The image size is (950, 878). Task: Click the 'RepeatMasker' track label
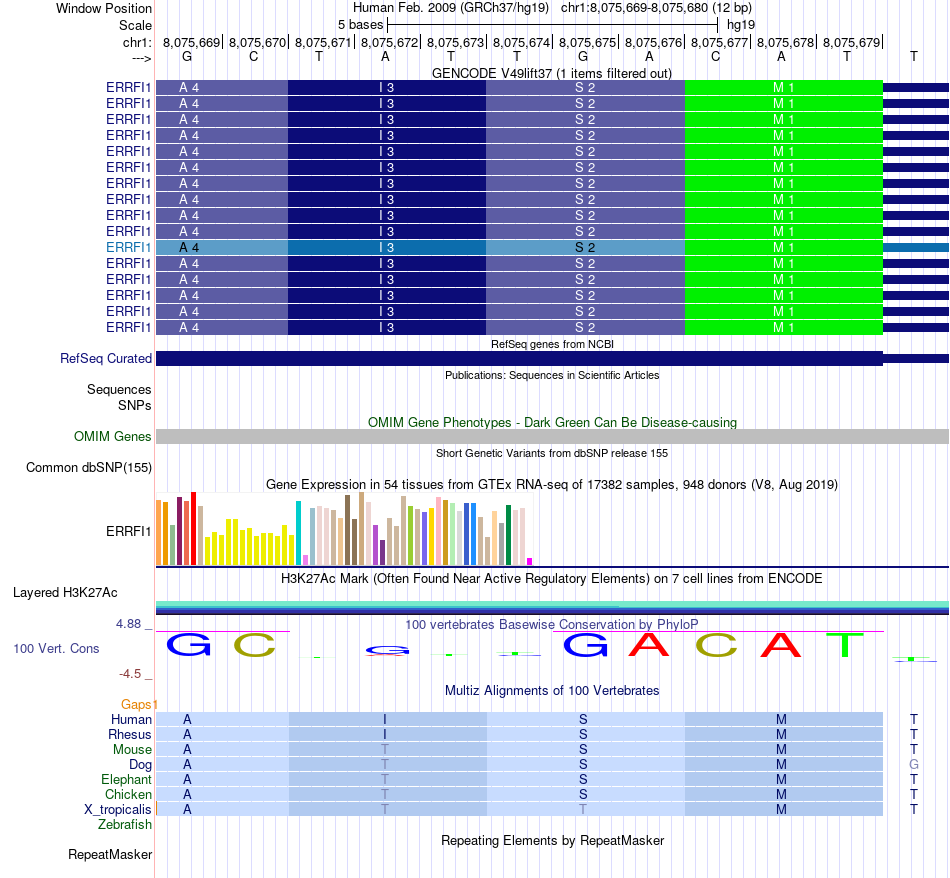110,854
